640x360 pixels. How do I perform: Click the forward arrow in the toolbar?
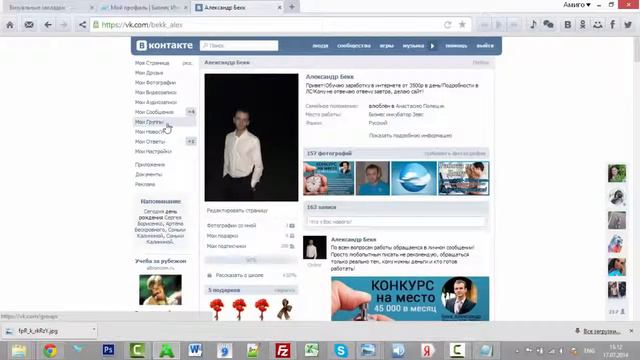coord(64,25)
